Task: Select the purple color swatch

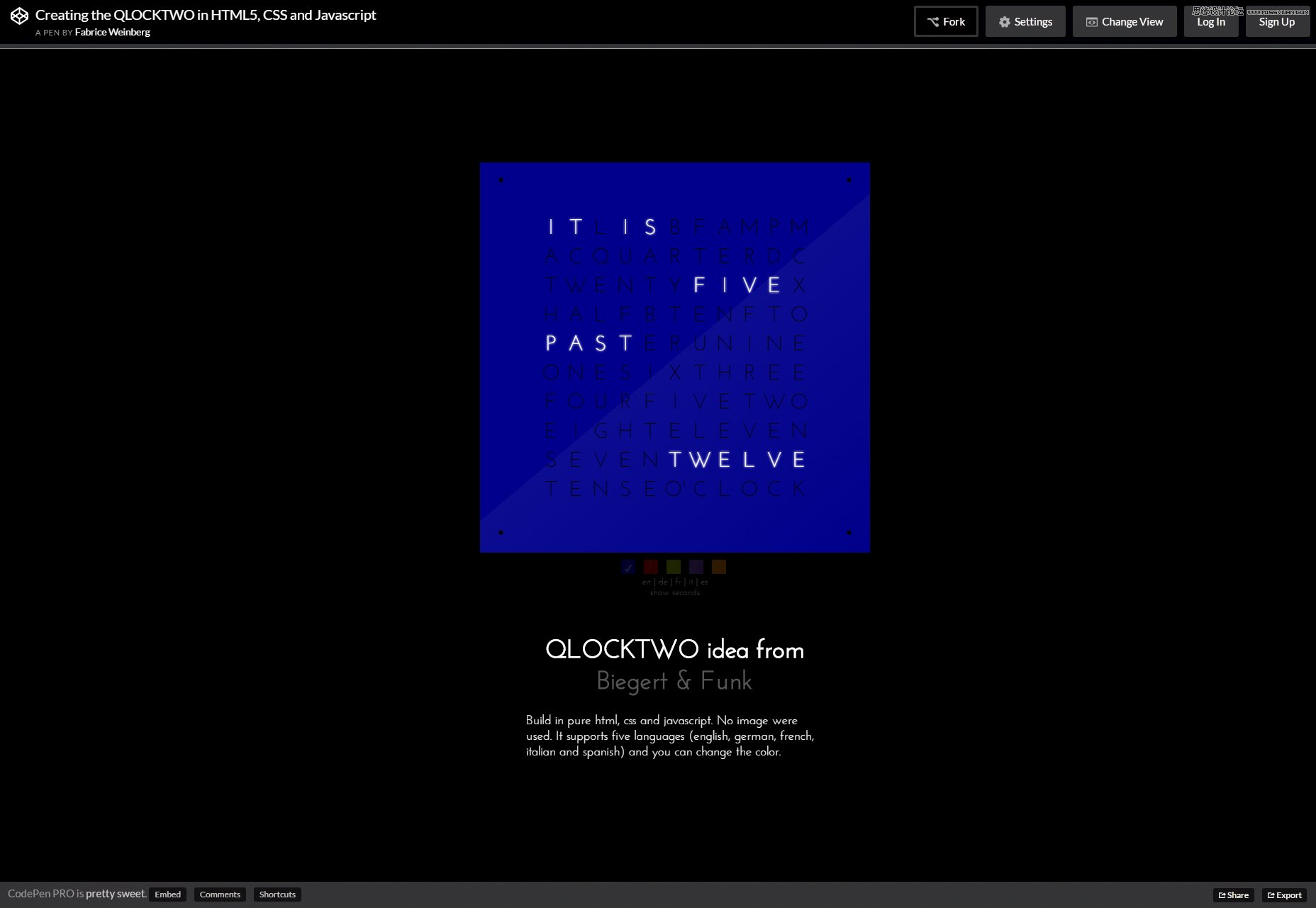Action: tap(696, 567)
